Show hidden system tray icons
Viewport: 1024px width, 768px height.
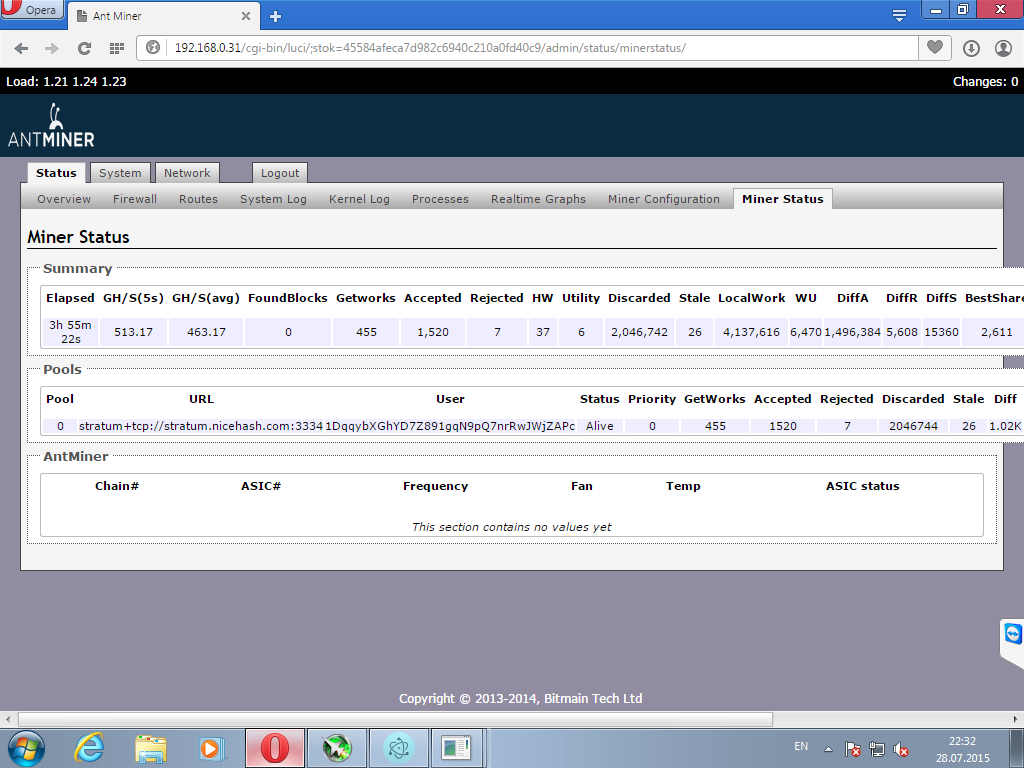(827, 748)
